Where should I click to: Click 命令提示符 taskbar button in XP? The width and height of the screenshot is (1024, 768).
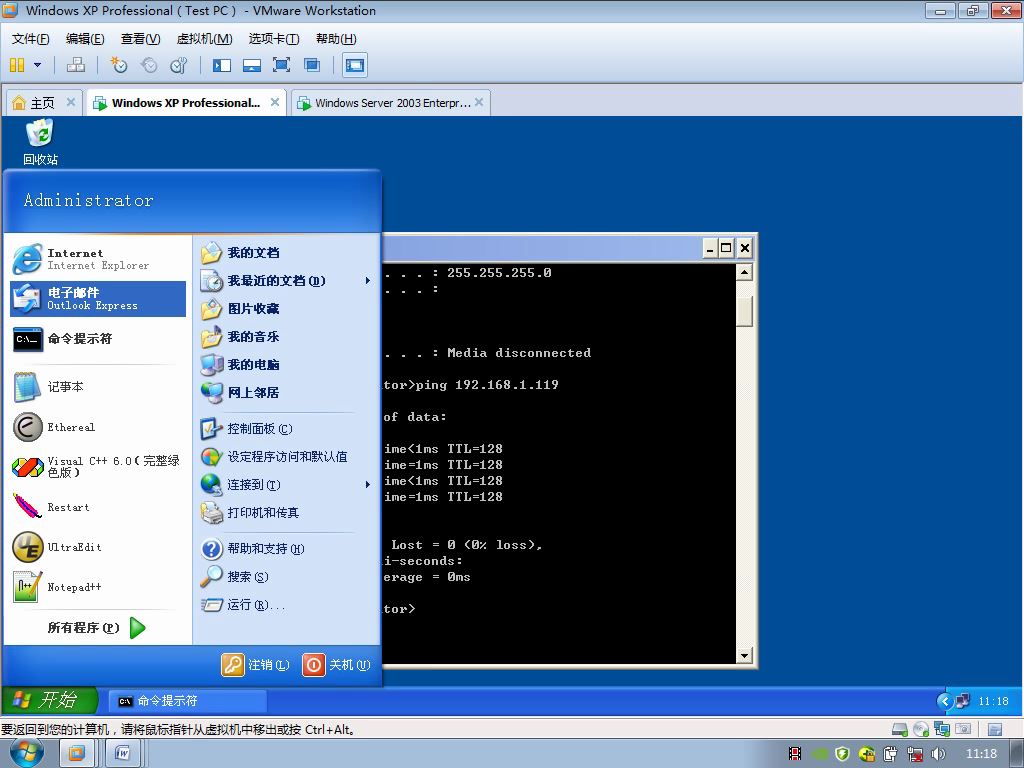187,701
